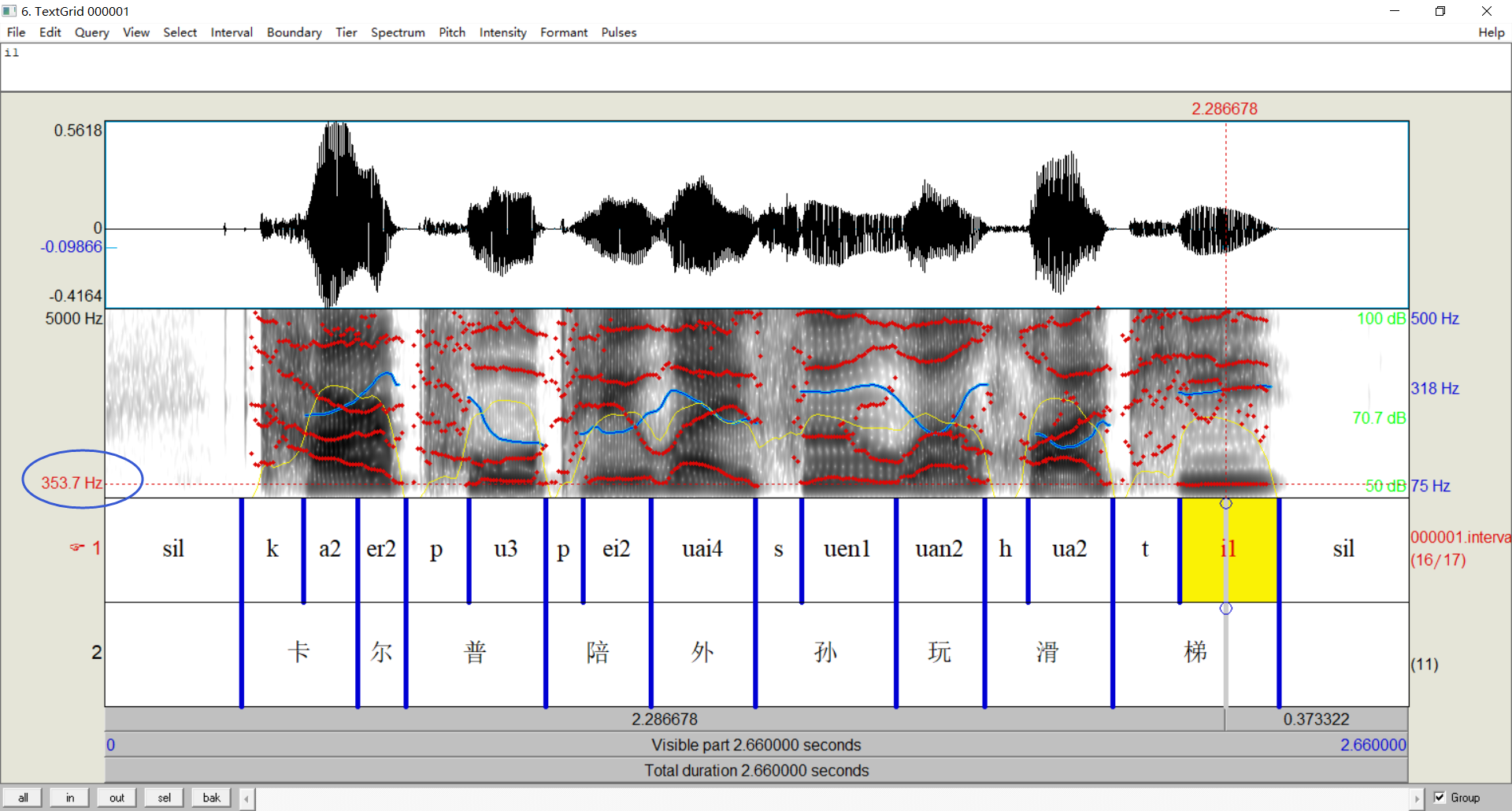Viewport: 1512px width, 811px height.
Task: Click the 'out' zoom button
Action: click(x=117, y=798)
